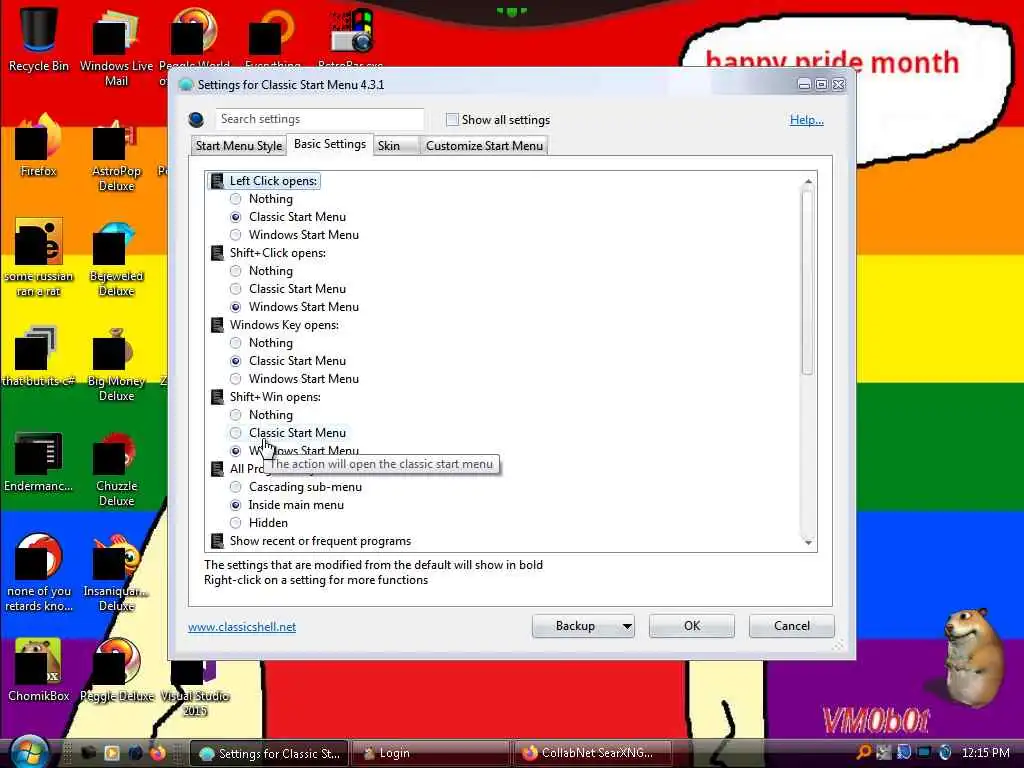Open ChomikBox desktop icon
Viewport: 1024px width, 768px height.
click(x=38, y=670)
